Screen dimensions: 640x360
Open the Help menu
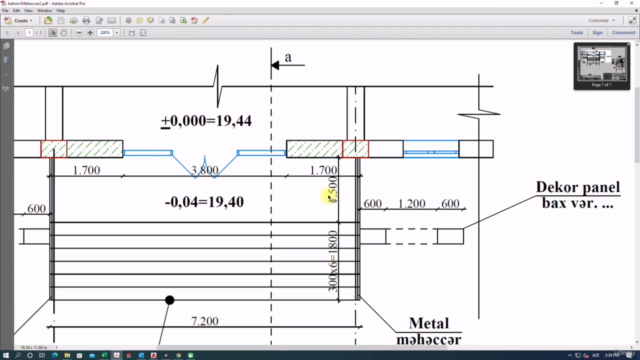(x=60, y=11)
